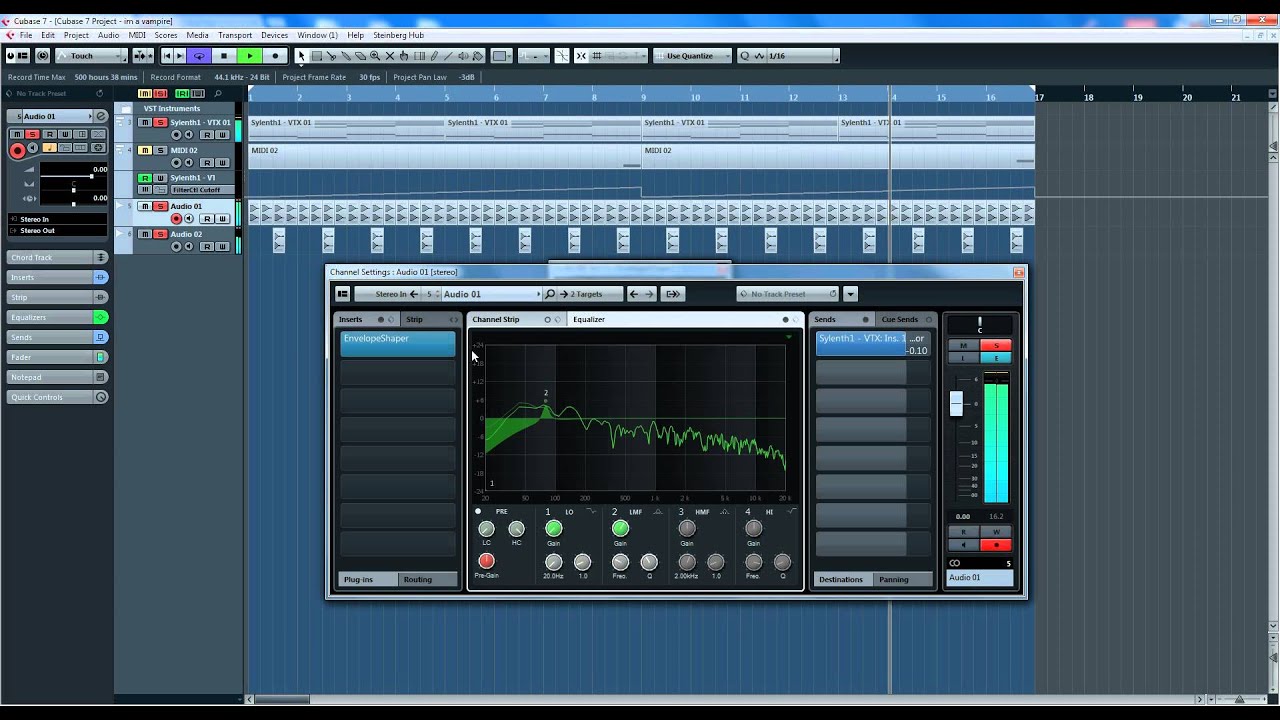
Task: Record-enable the Audio 01 track in list
Action: pyautogui.click(x=176, y=218)
